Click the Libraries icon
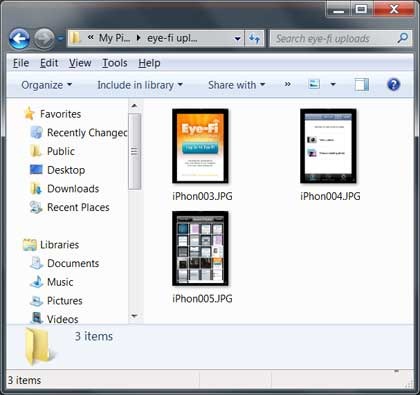Image resolution: width=420 pixels, height=395 pixels. tap(30, 245)
